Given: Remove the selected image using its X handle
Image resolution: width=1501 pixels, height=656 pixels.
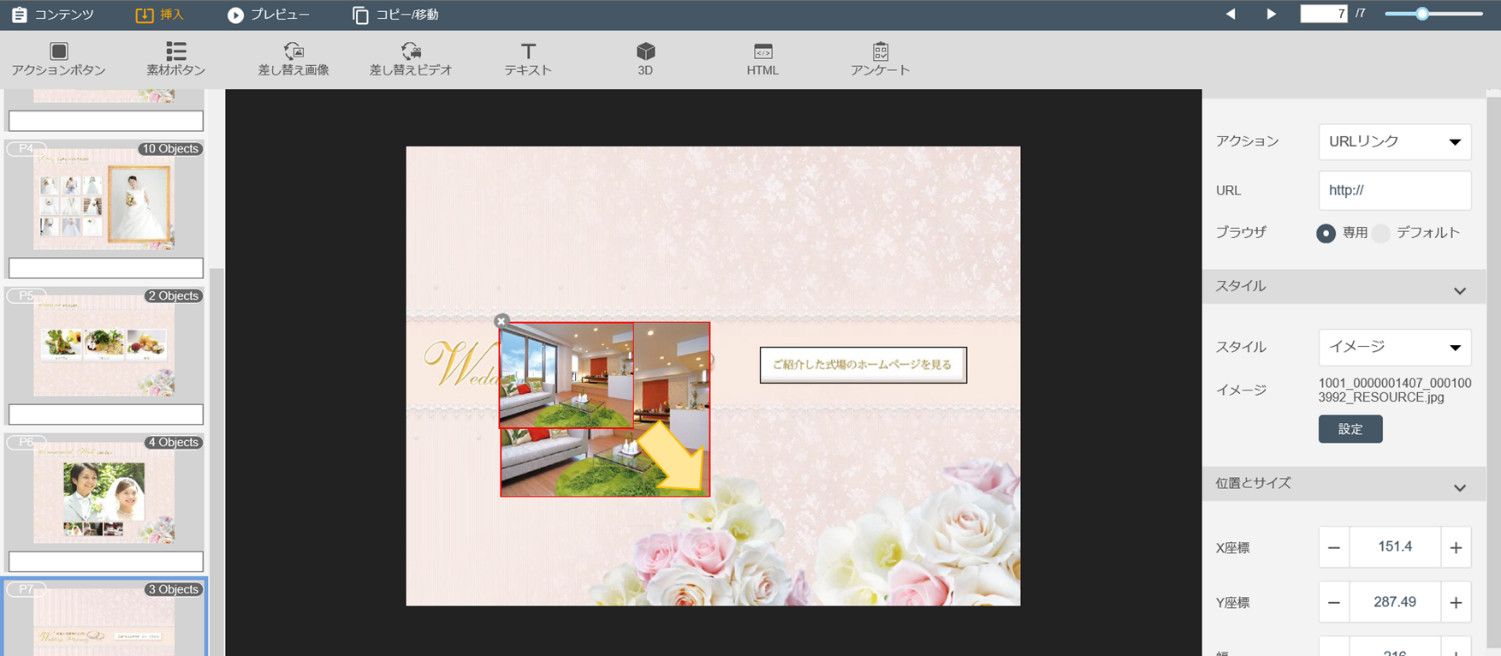Looking at the screenshot, I should click(x=502, y=321).
